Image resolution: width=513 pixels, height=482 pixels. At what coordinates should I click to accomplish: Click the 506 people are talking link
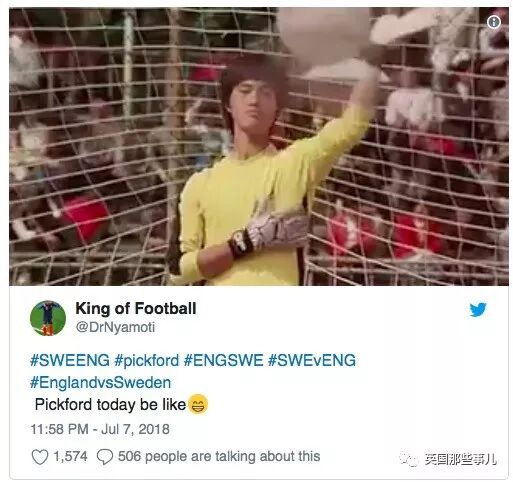point(219,456)
